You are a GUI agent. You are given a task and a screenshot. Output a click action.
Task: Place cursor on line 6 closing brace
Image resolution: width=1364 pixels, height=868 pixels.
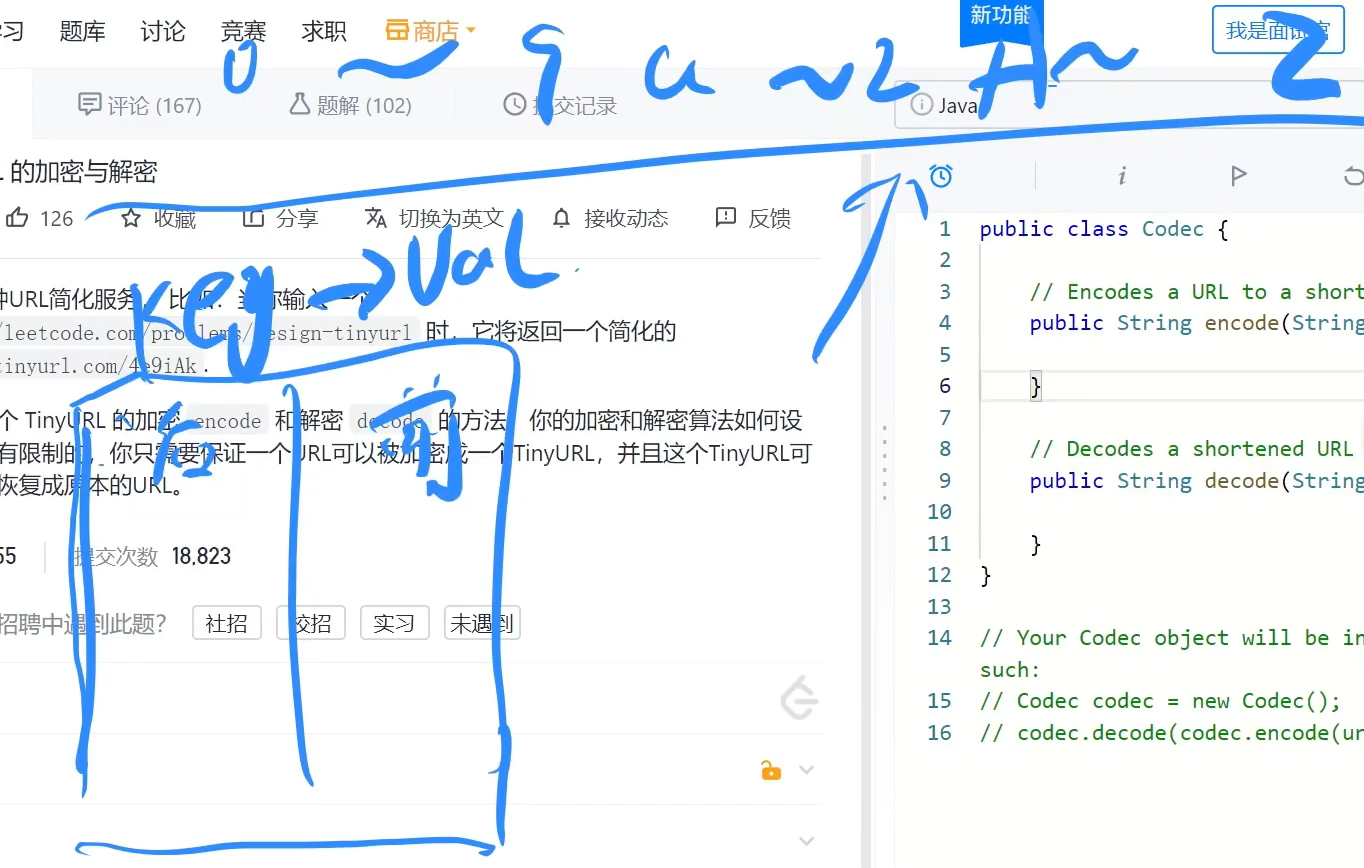(1036, 386)
